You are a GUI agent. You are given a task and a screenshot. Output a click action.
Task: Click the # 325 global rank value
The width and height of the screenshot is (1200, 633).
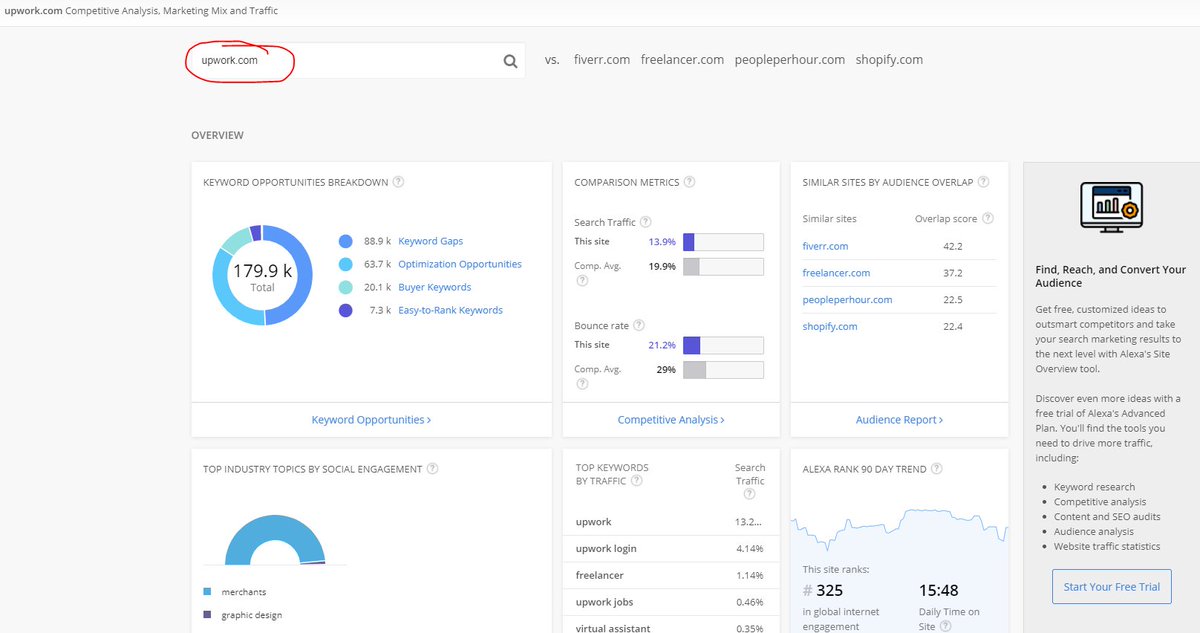(x=823, y=590)
